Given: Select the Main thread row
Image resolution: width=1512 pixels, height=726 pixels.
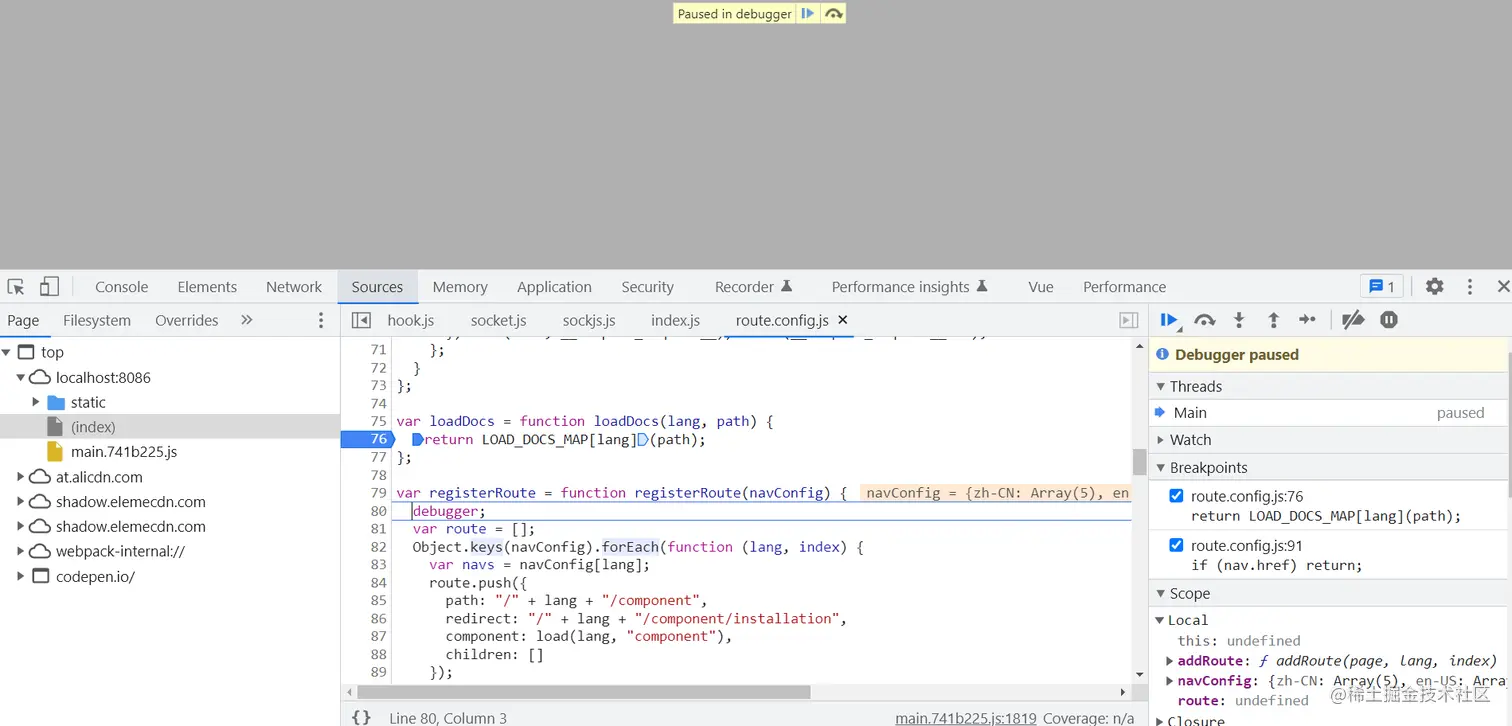Looking at the screenshot, I should (x=1330, y=413).
